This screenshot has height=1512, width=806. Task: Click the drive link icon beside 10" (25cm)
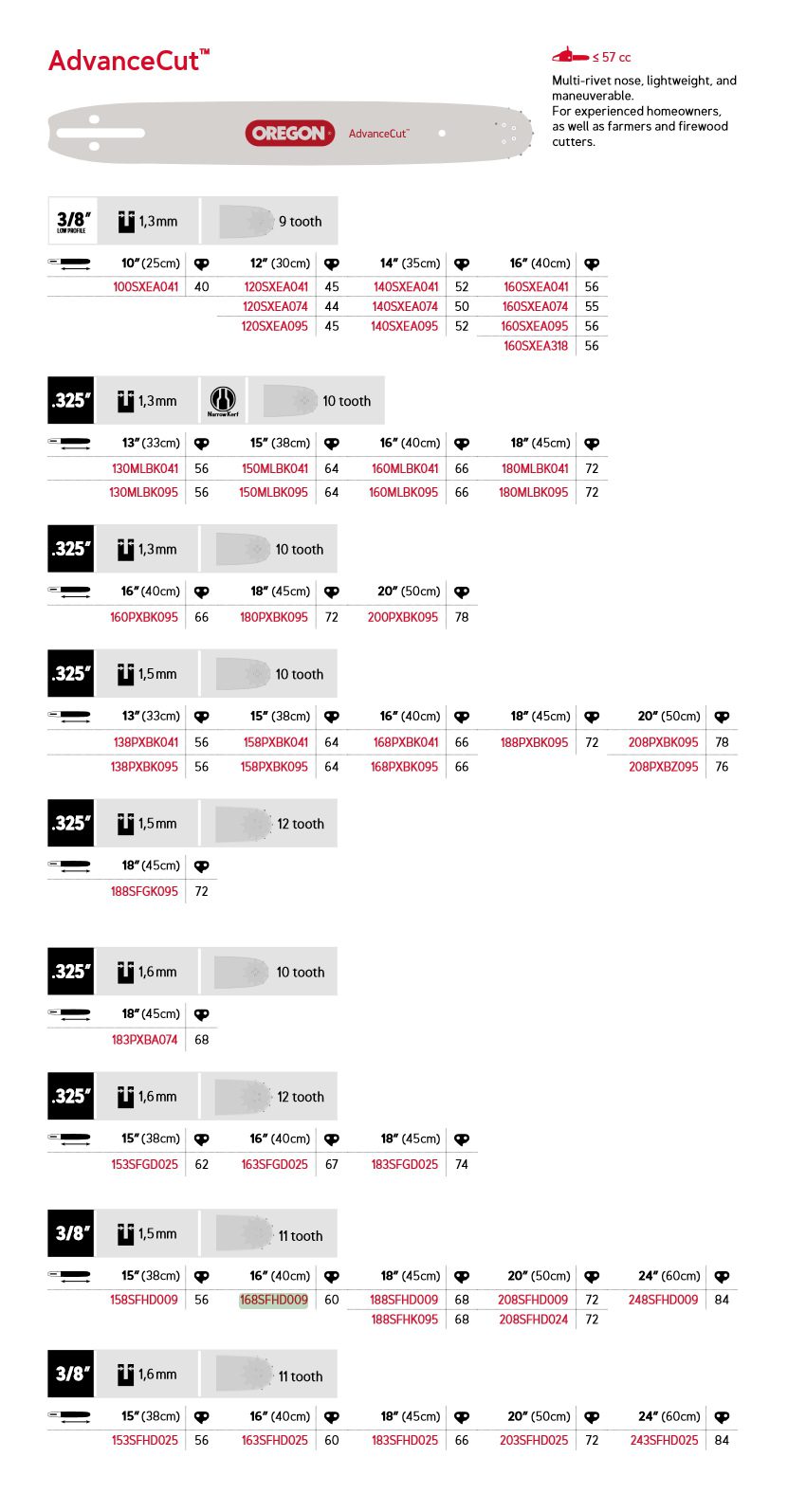[202, 264]
